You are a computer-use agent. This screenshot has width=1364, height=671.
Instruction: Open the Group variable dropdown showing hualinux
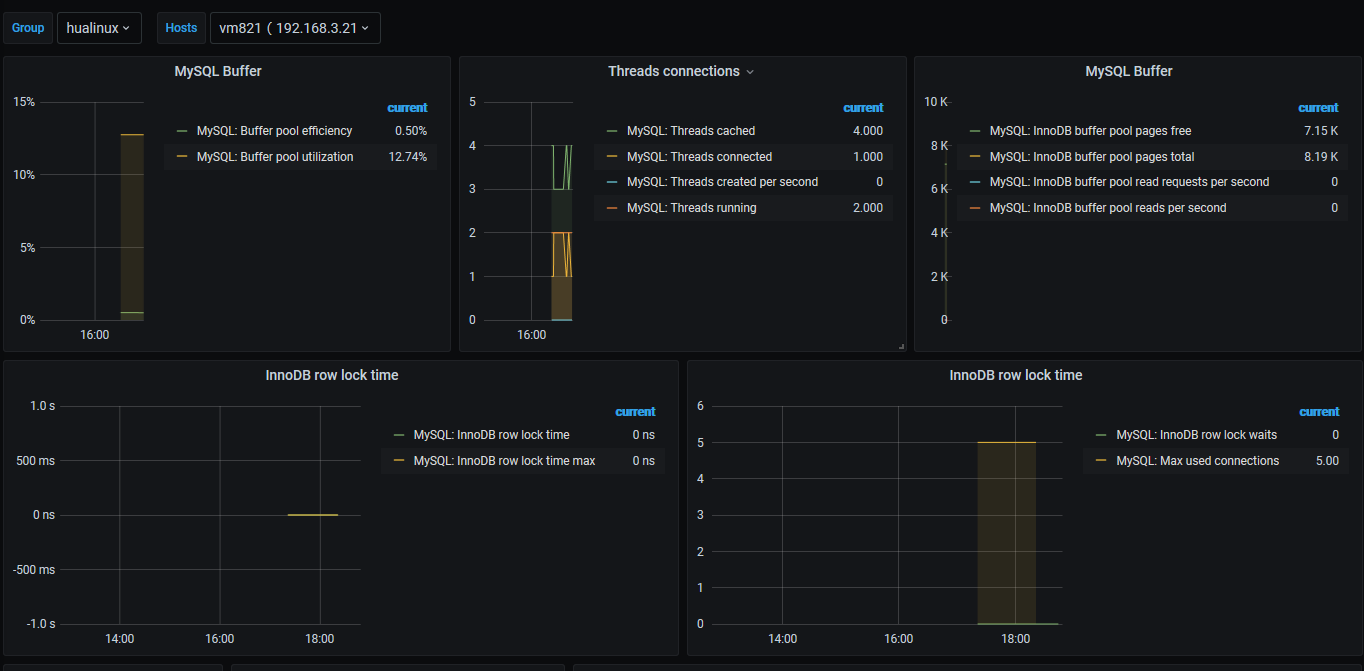pos(99,28)
